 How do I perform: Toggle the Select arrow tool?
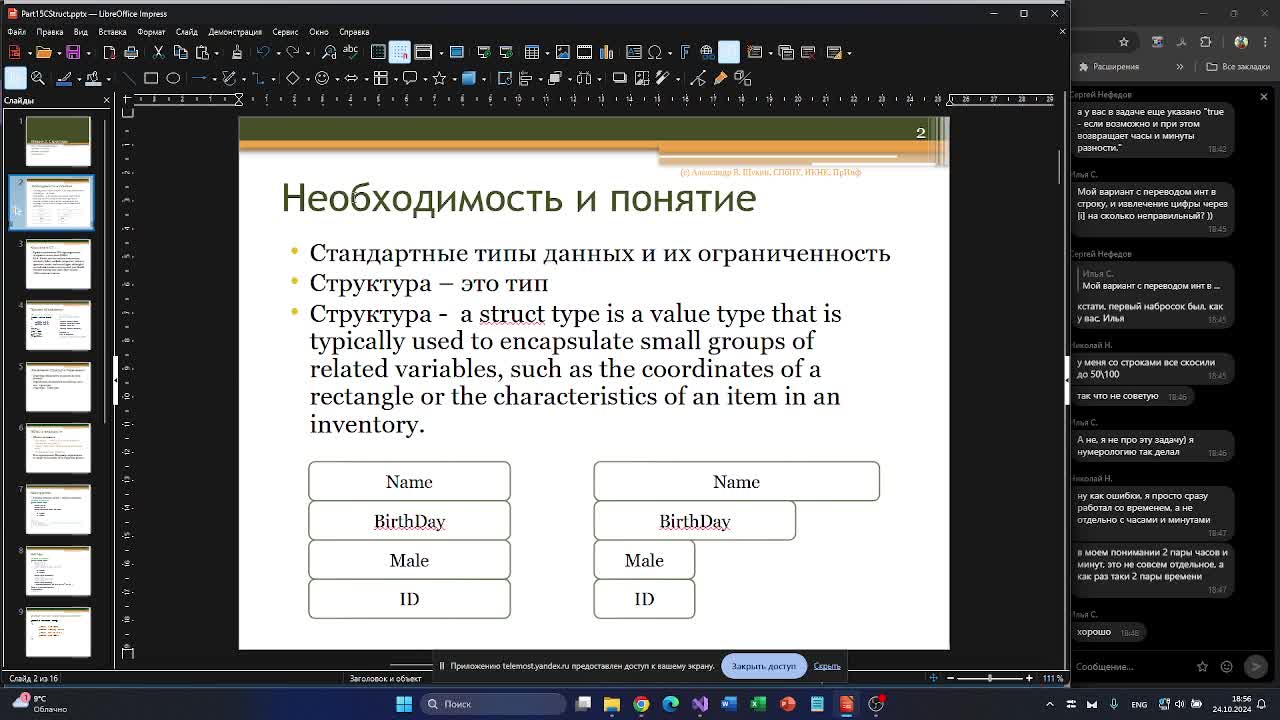pos(15,78)
